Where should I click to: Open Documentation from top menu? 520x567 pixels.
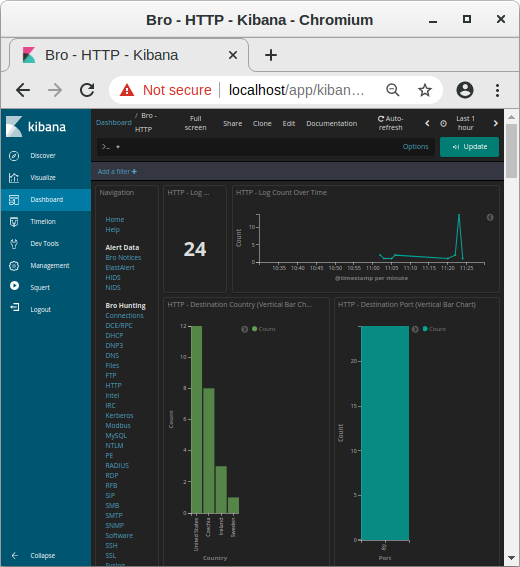tap(332, 124)
